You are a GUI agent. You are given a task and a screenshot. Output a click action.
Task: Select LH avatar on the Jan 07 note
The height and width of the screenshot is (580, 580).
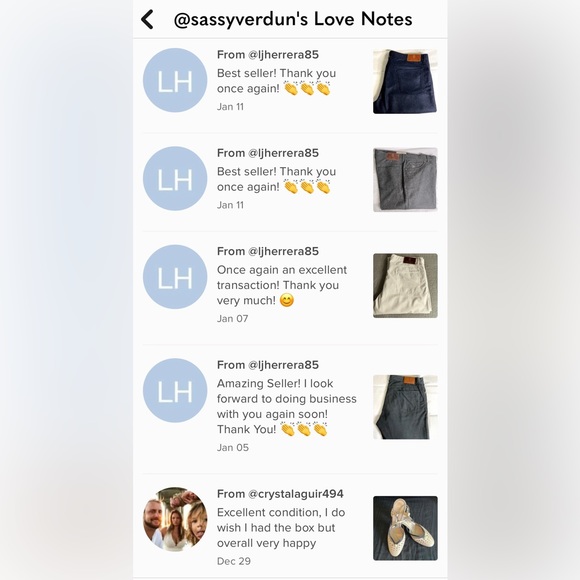[175, 277]
